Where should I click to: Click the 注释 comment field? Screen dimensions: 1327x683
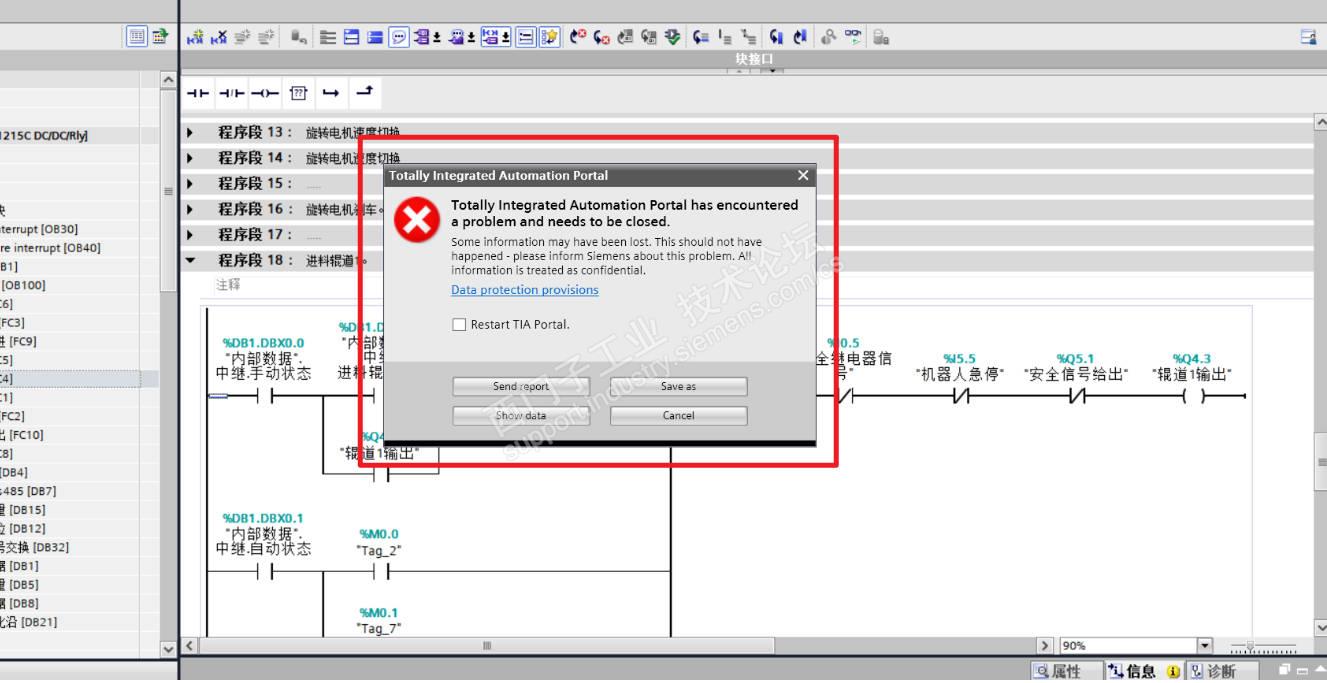(229, 285)
